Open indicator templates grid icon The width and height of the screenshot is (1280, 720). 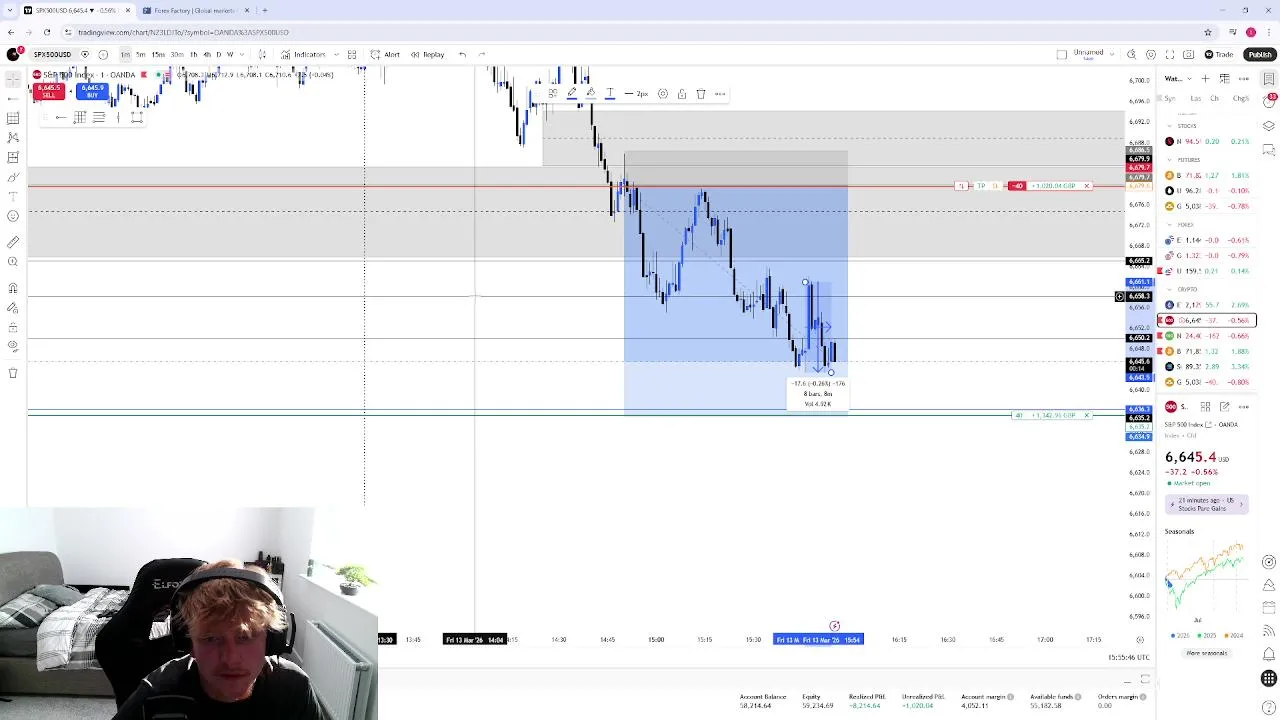[x=352, y=54]
